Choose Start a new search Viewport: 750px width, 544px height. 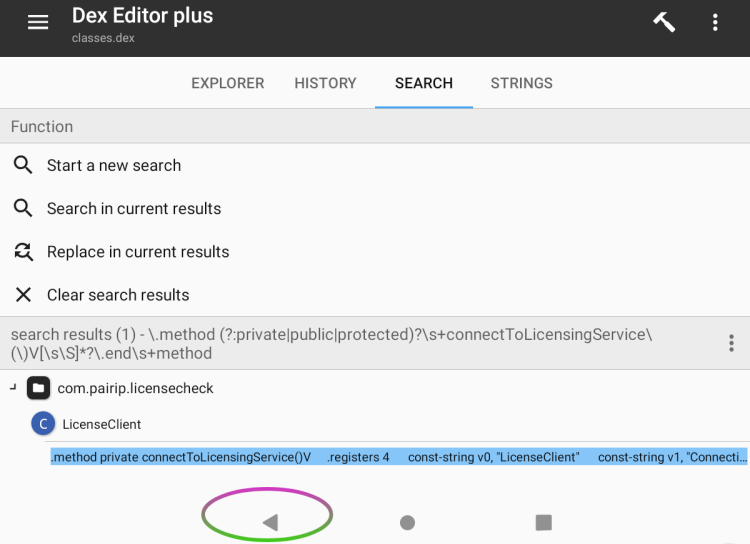coord(375,165)
